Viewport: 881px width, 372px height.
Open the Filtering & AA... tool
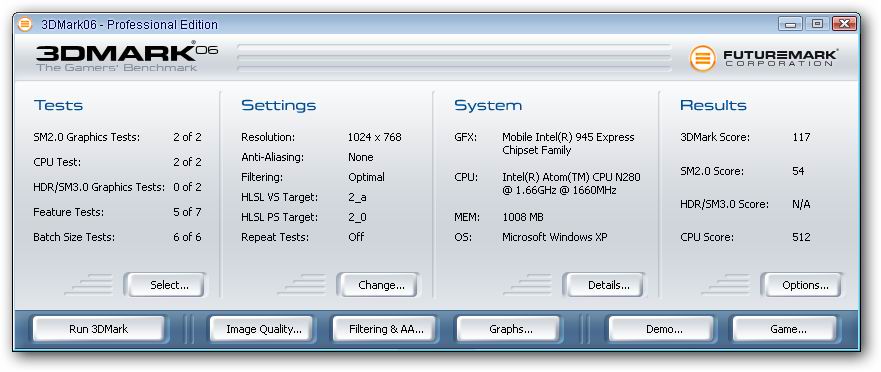pos(385,329)
